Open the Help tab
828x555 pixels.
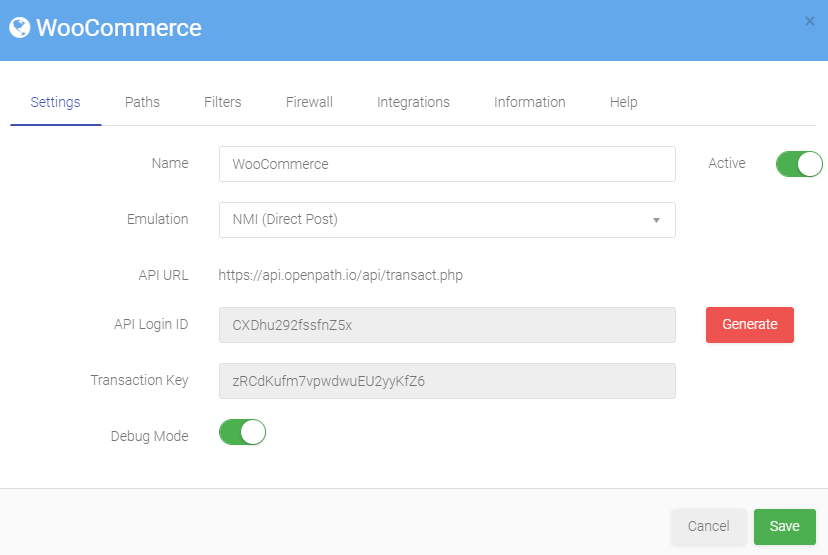tap(624, 102)
